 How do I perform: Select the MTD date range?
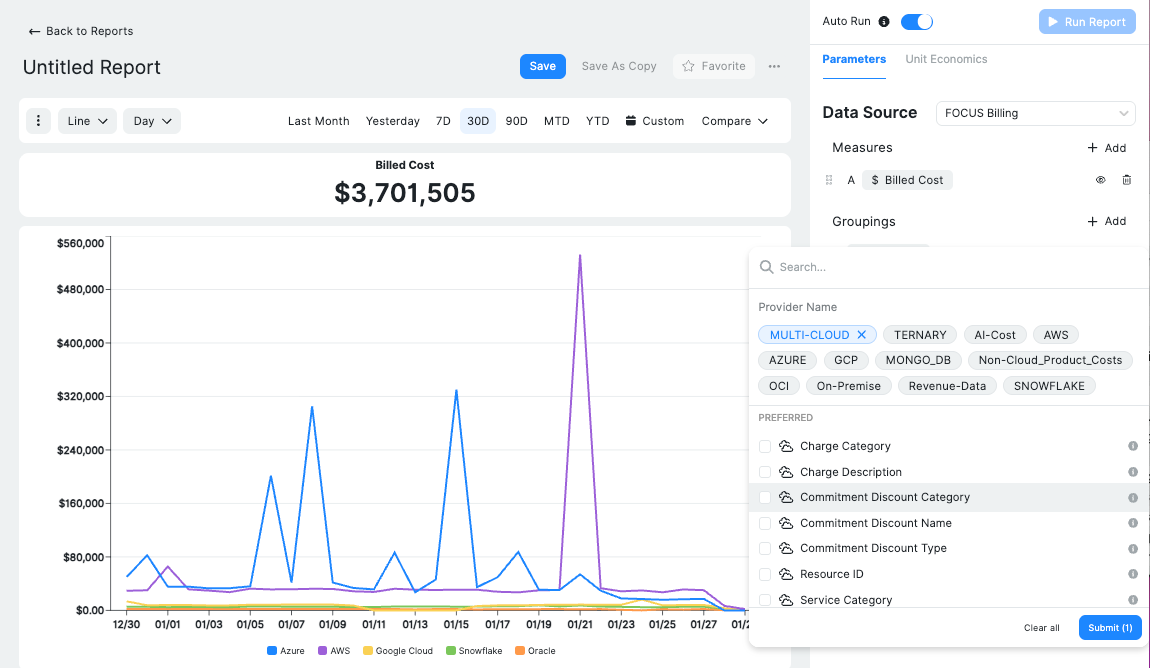point(557,121)
